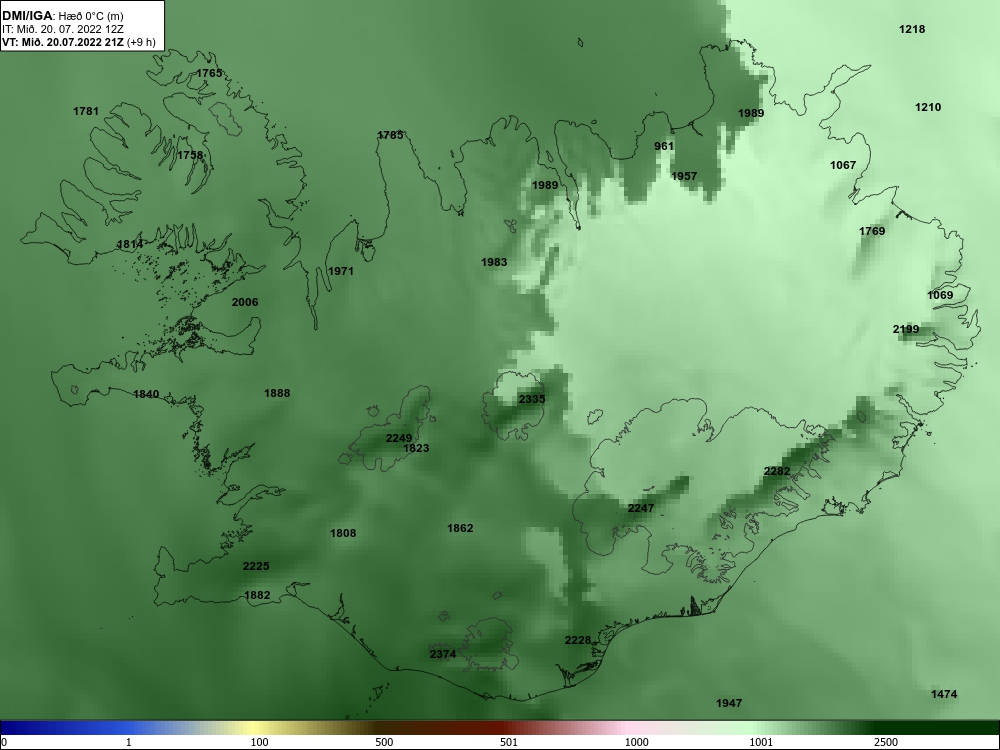Click the legend label 1000

[x=636, y=742]
